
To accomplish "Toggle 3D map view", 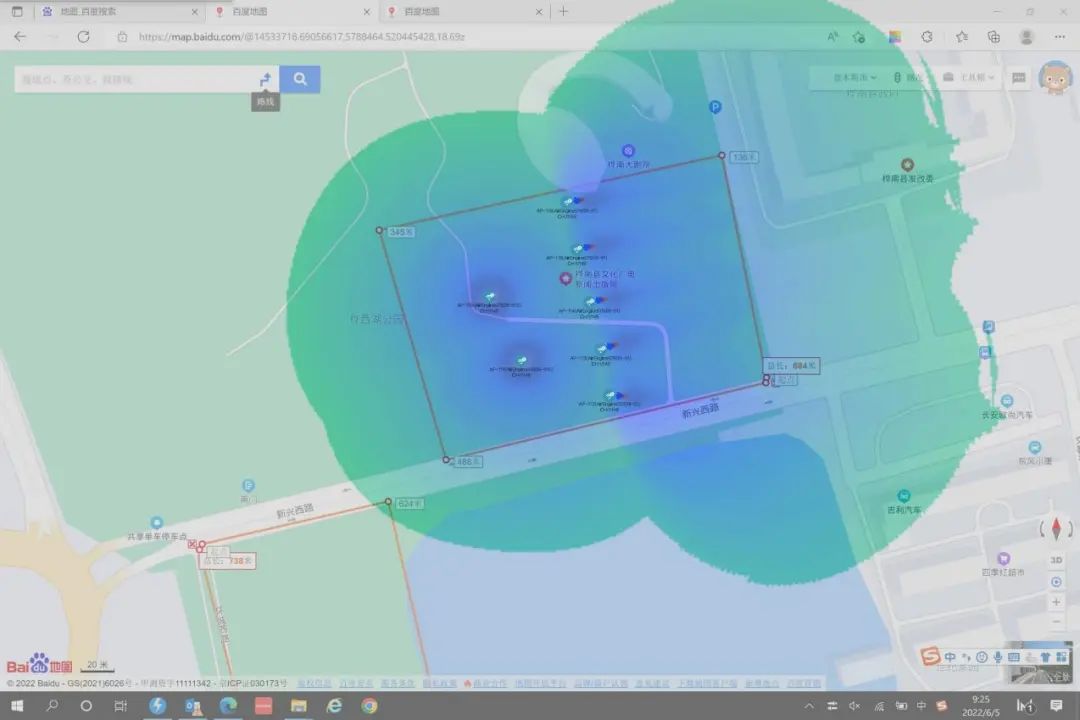I will pos(1056,560).
